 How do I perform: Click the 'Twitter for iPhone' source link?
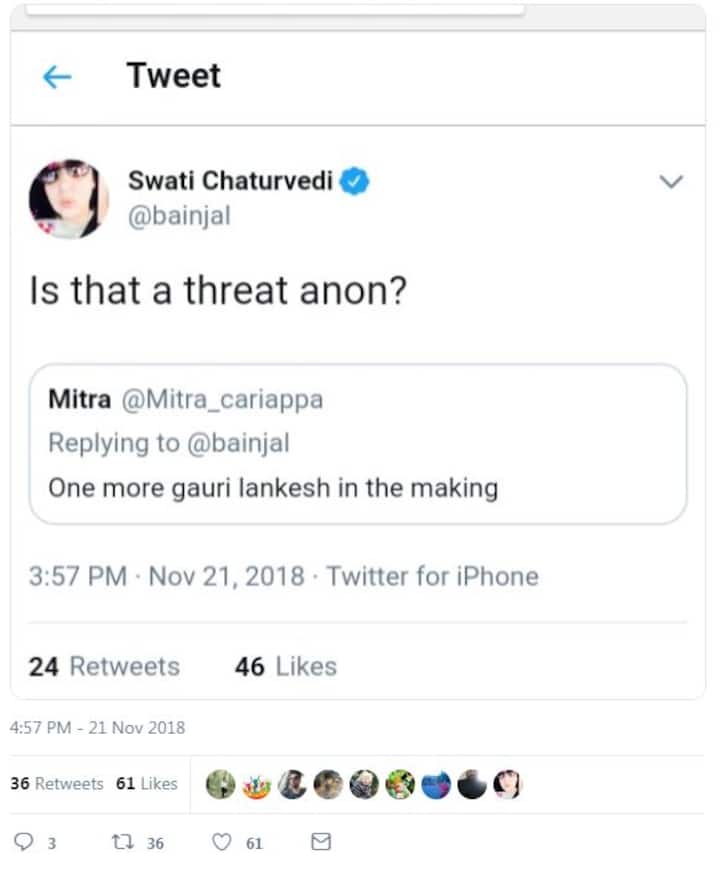click(432, 576)
